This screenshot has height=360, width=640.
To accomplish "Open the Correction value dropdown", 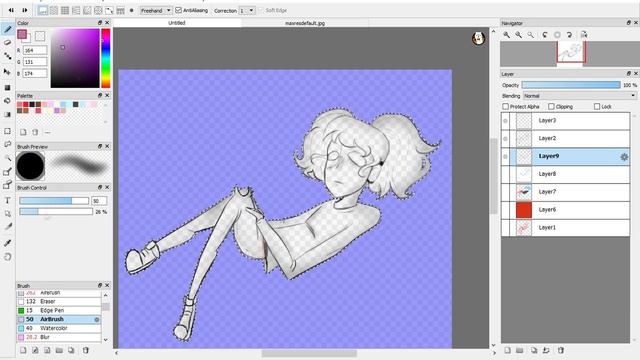I will pyautogui.click(x=247, y=10).
